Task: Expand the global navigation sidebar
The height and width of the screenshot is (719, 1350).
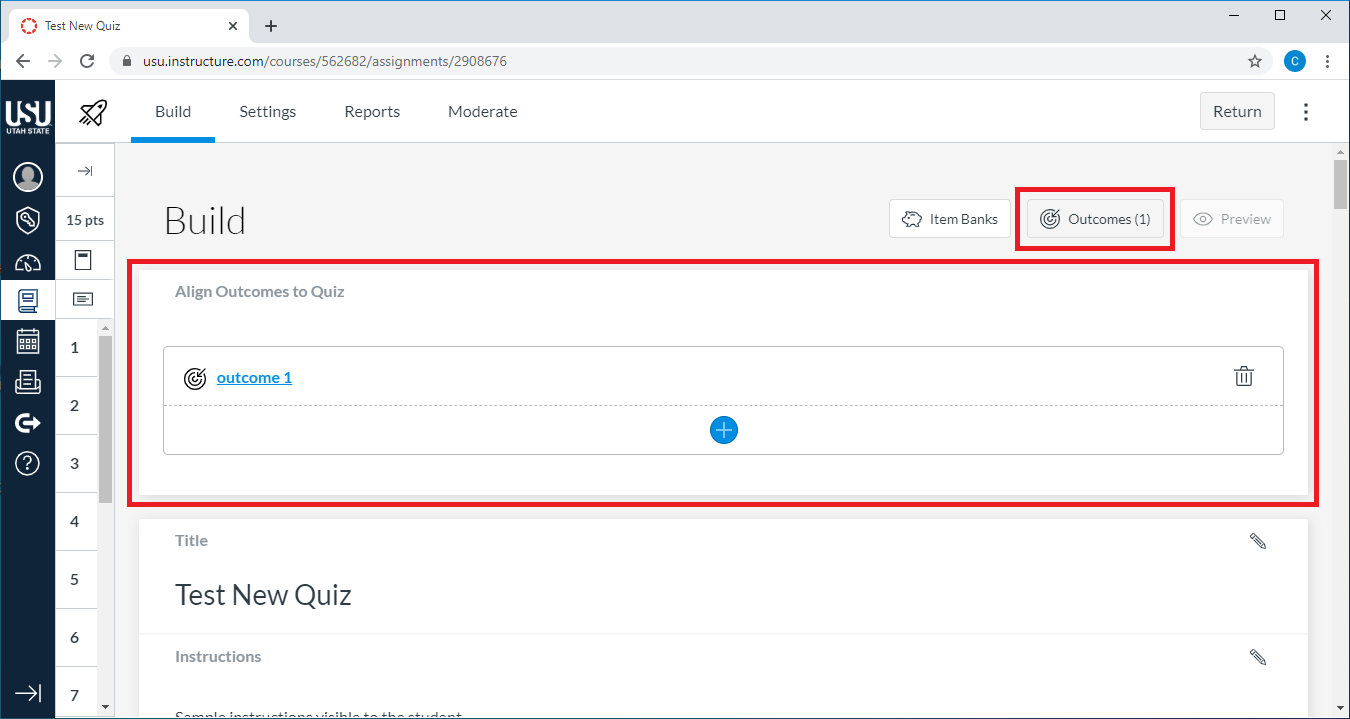Action: [28, 692]
